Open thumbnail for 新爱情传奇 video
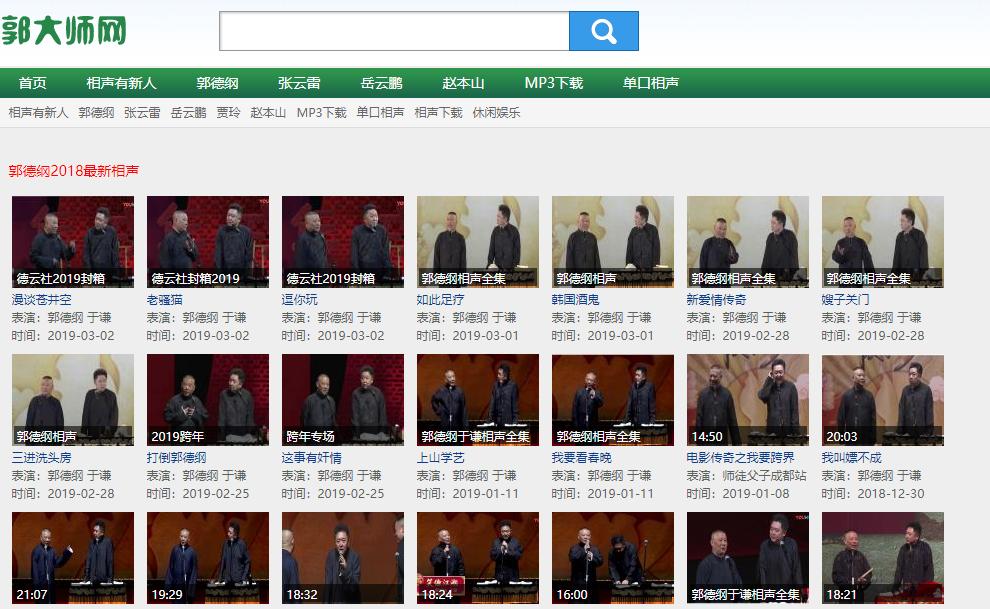The height and width of the screenshot is (609, 990). click(748, 242)
